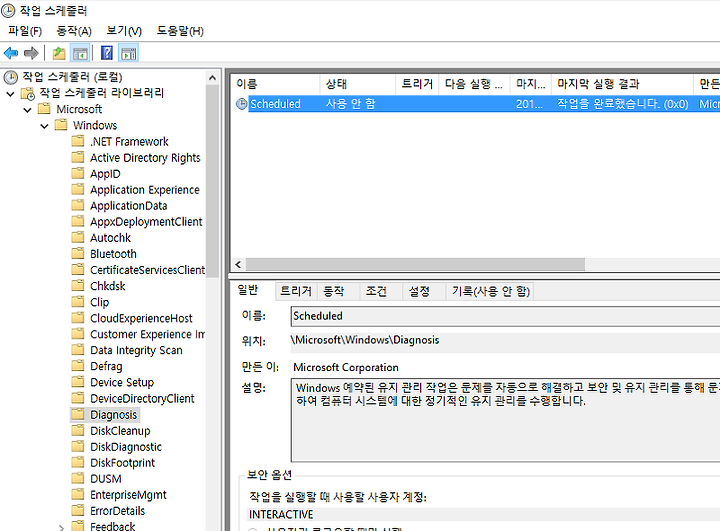Select Application Experience folder
Image resolution: width=720 pixels, height=531 pixels.
[x=145, y=190]
